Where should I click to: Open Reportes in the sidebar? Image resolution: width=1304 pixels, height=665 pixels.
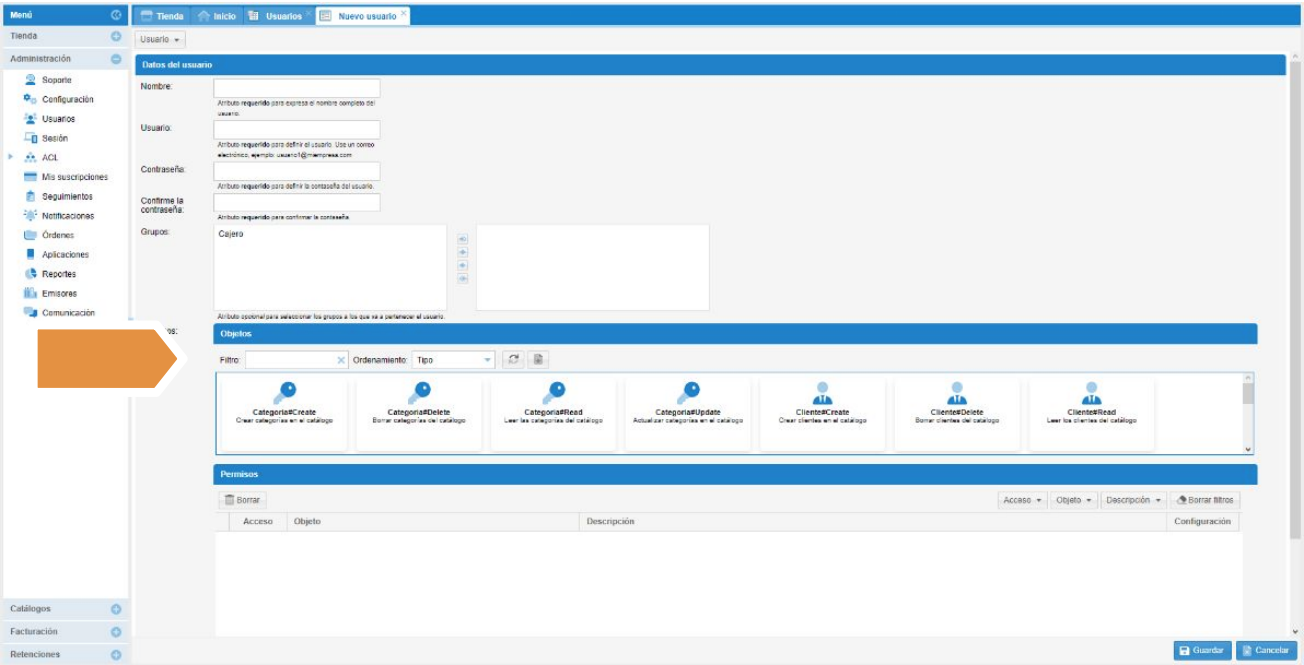tap(58, 274)
